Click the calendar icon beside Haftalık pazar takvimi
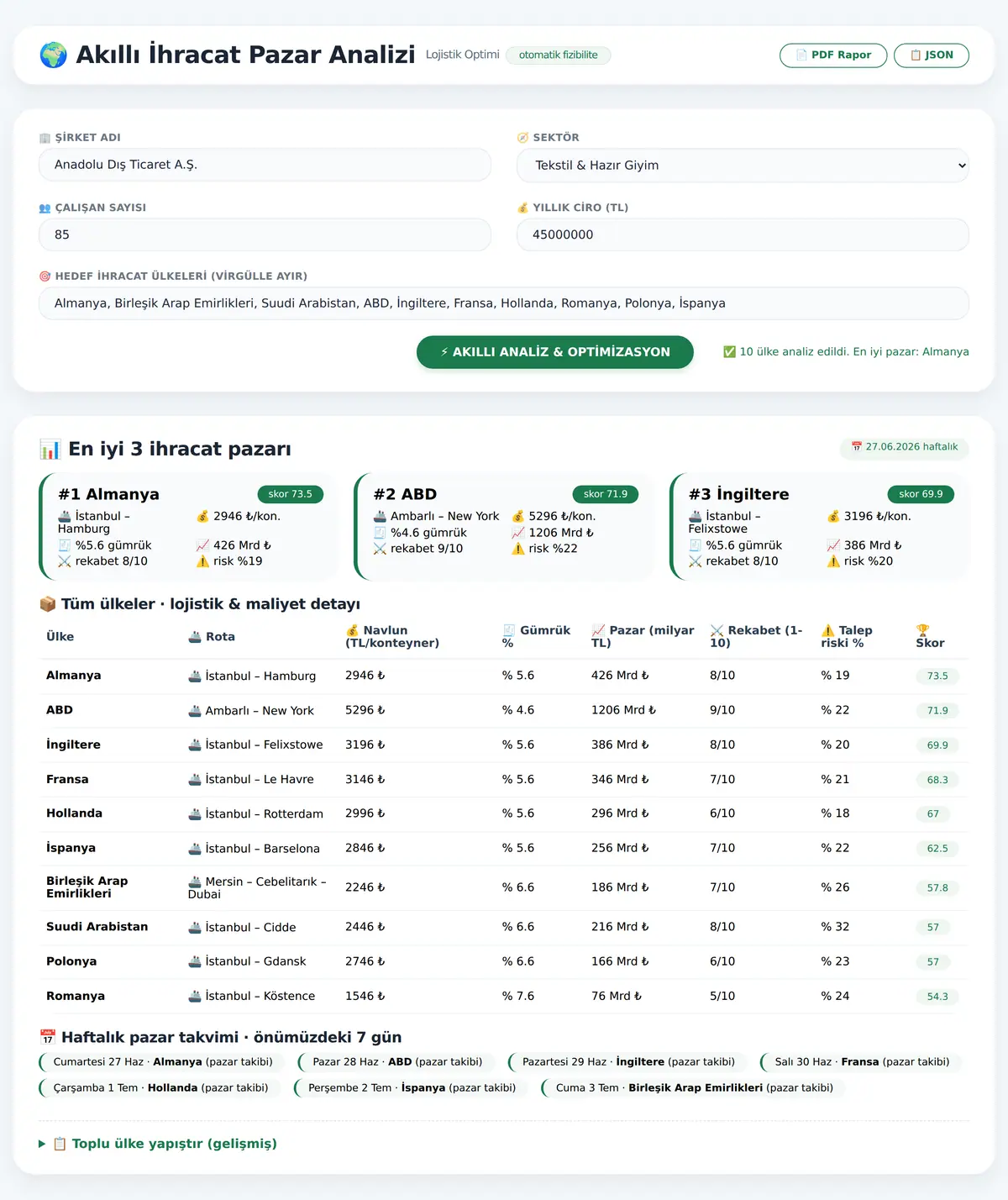 (48, 1038)
